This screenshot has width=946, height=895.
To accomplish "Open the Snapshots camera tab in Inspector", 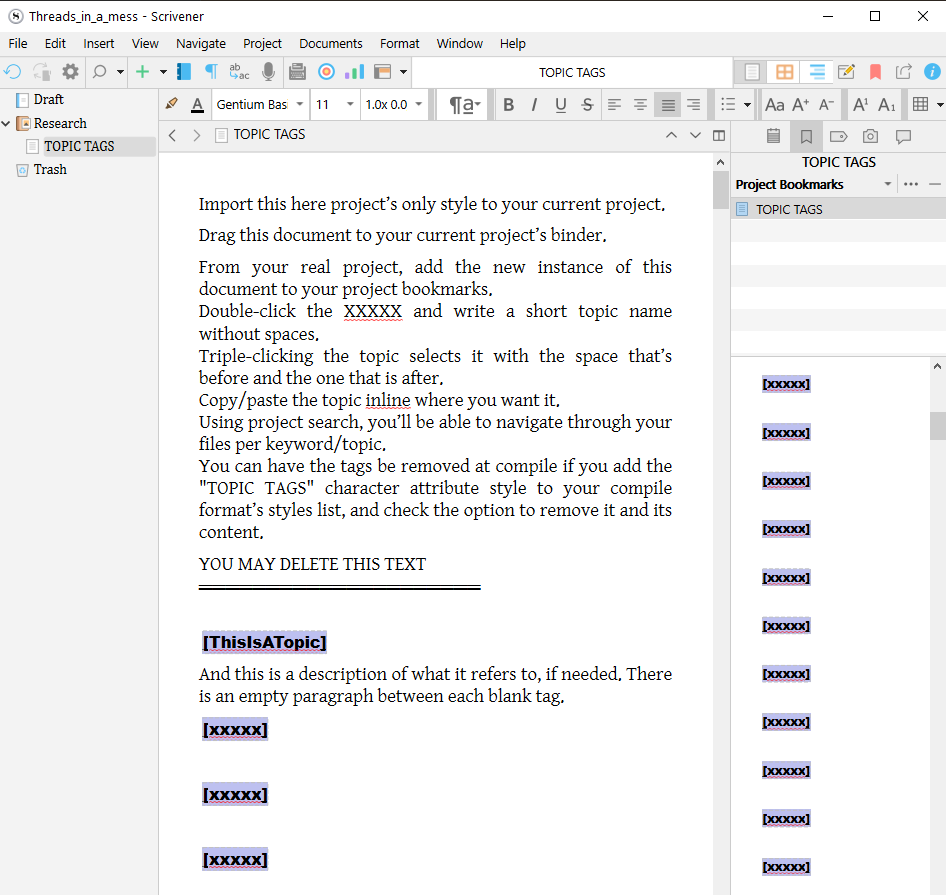I will [x=870, y=136].
